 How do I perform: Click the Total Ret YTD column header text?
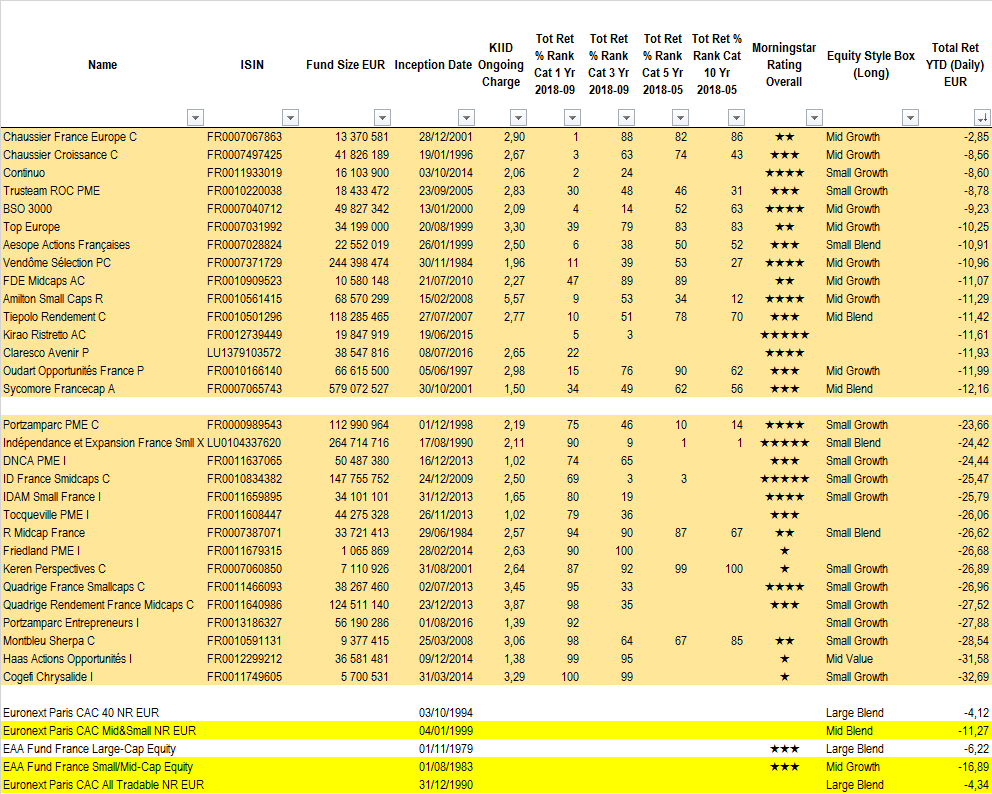tap(955, 65)
